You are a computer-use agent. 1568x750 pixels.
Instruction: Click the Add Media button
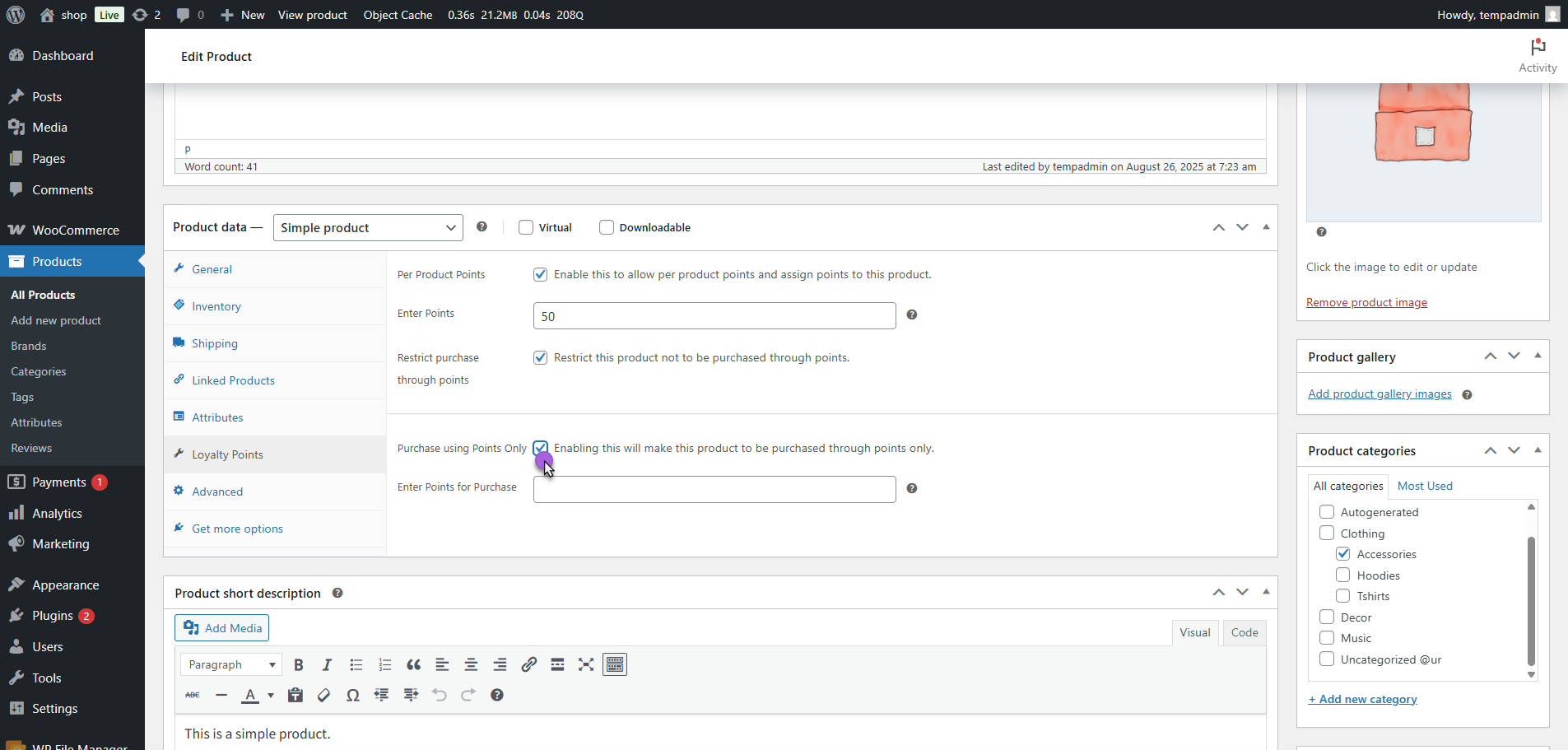[222, 628]
